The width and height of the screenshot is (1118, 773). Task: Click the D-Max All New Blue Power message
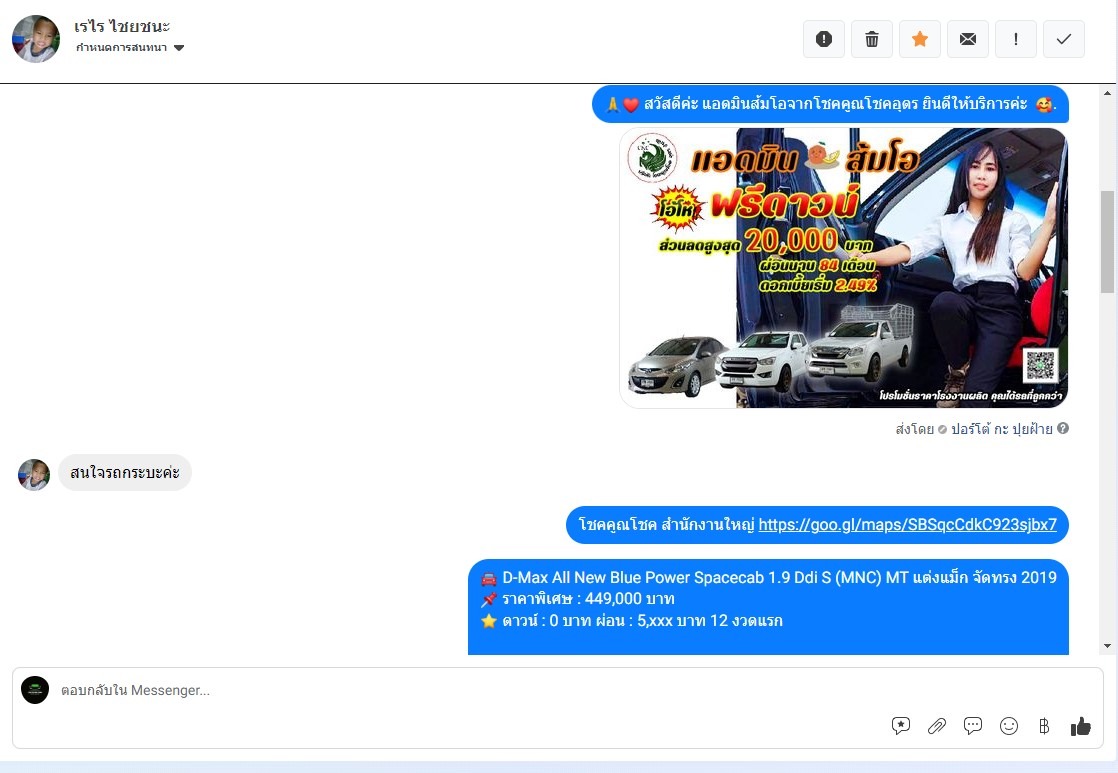click(x=768, y=607)
